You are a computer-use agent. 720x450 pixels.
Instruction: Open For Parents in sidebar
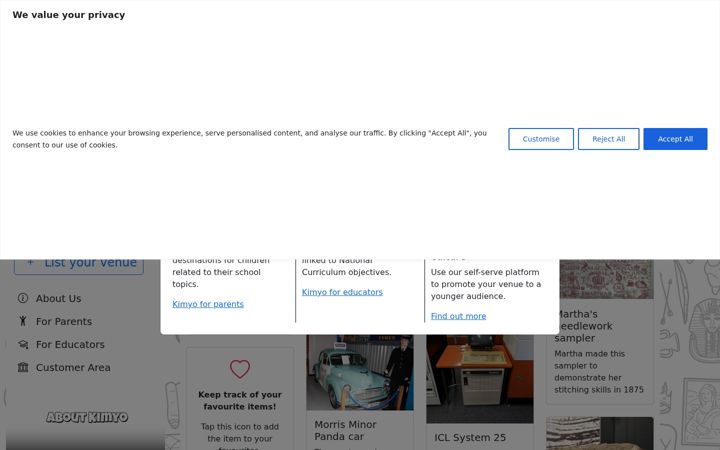tap(64, 321)
